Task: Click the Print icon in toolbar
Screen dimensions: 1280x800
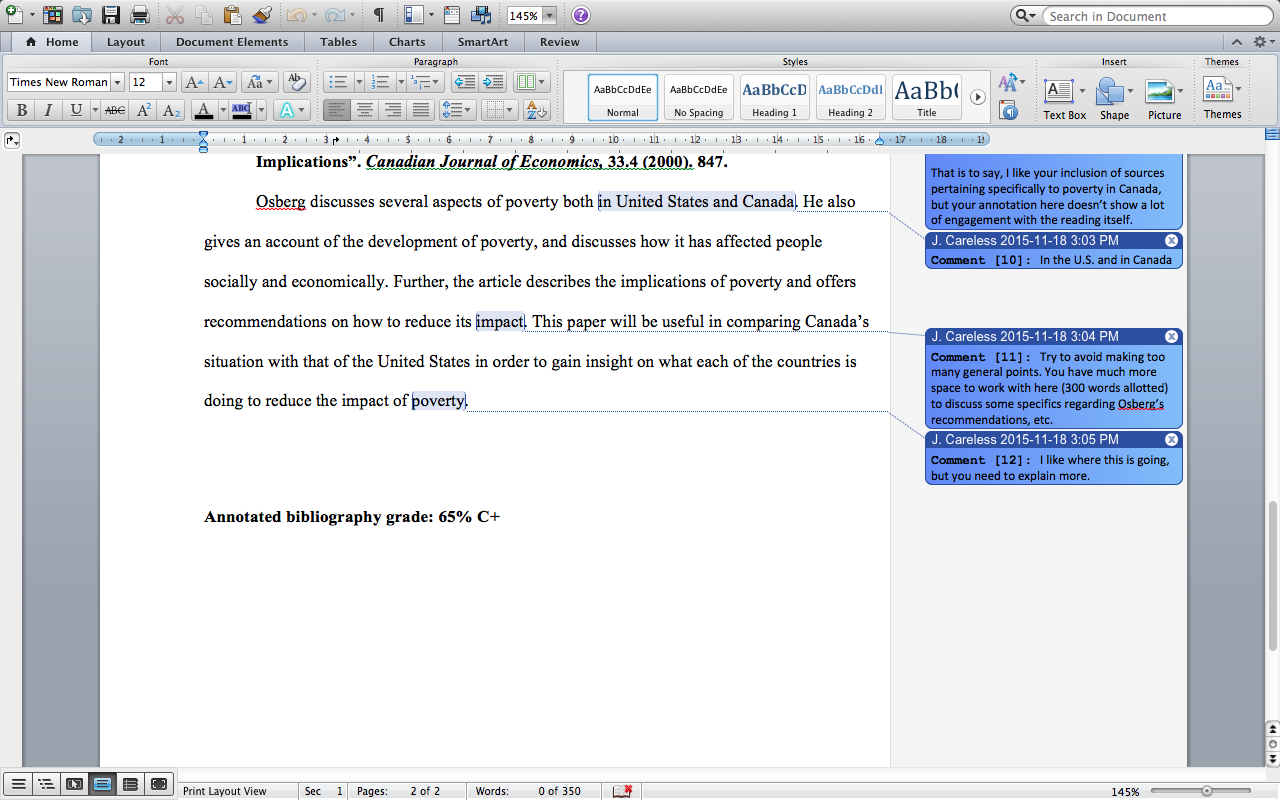Action: pos(140,15)
